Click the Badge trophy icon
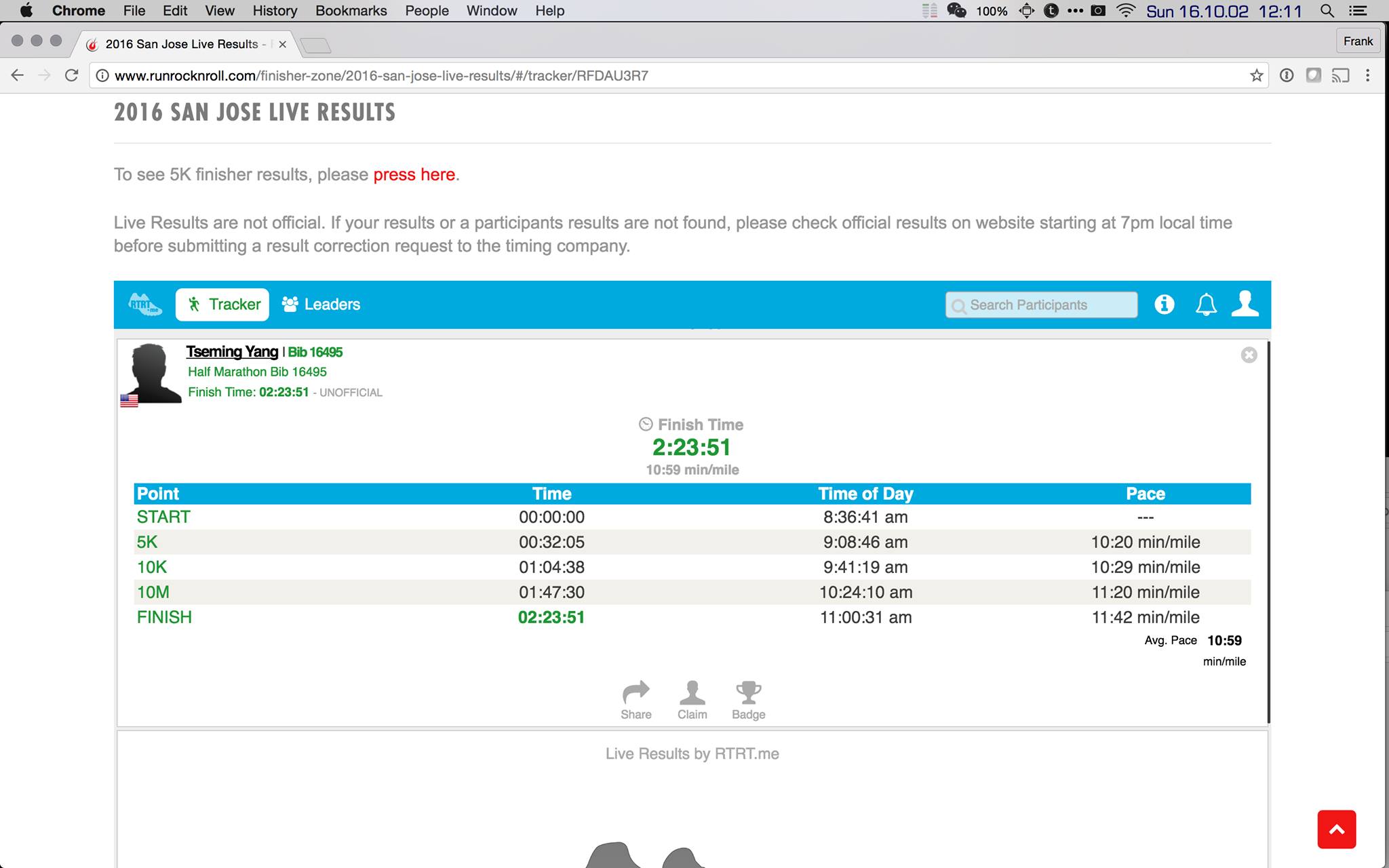The height and width of the screenshot is (868, 1389). (748, 693)
